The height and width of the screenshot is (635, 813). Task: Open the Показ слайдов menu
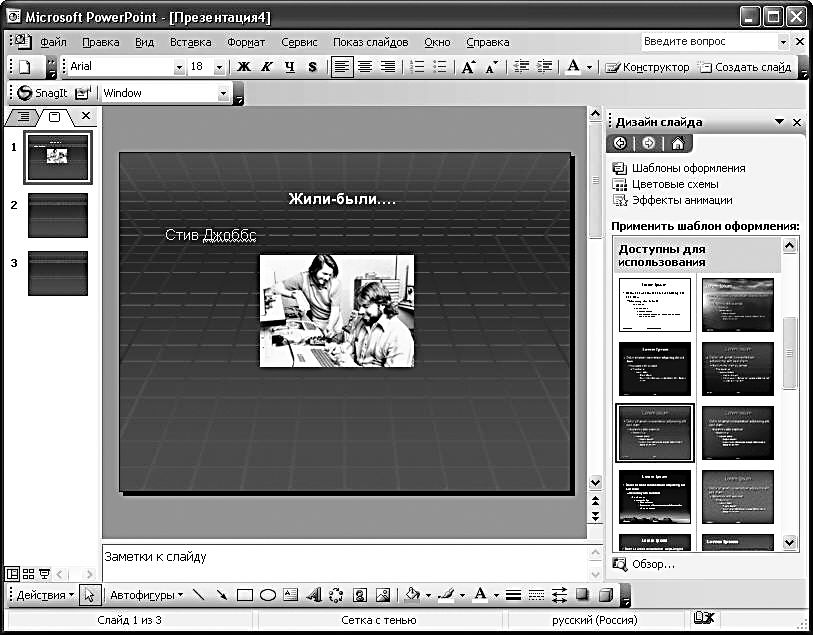pyautogui.click(x=370, y=42)
